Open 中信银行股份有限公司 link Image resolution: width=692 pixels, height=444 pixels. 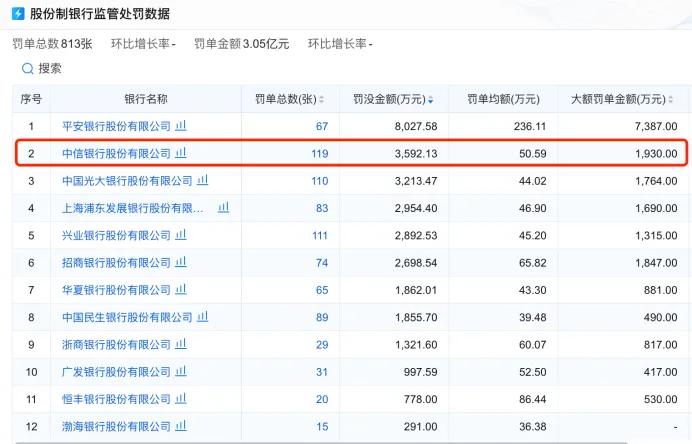coord(117,154)
